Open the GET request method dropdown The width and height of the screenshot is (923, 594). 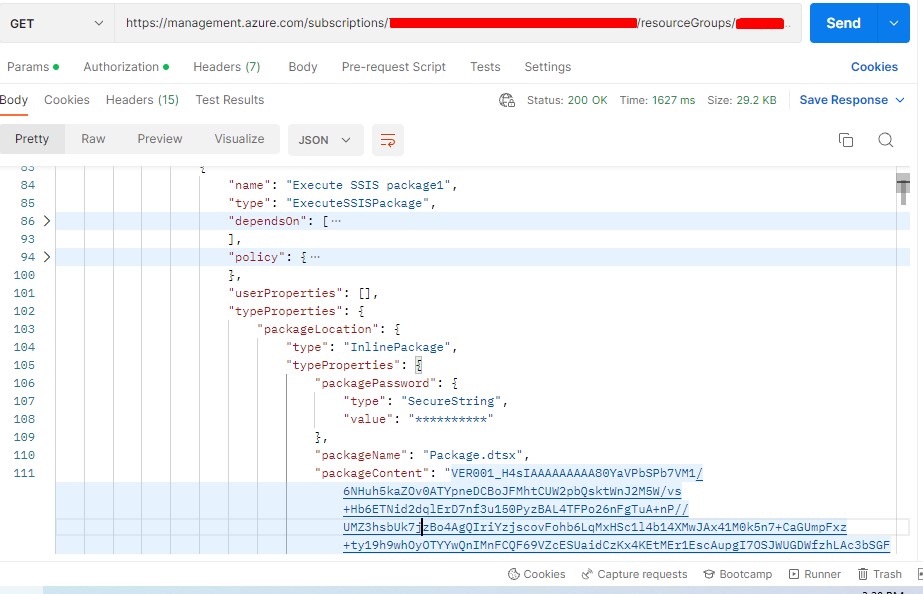pyautogui.click(x=57, y=22)
